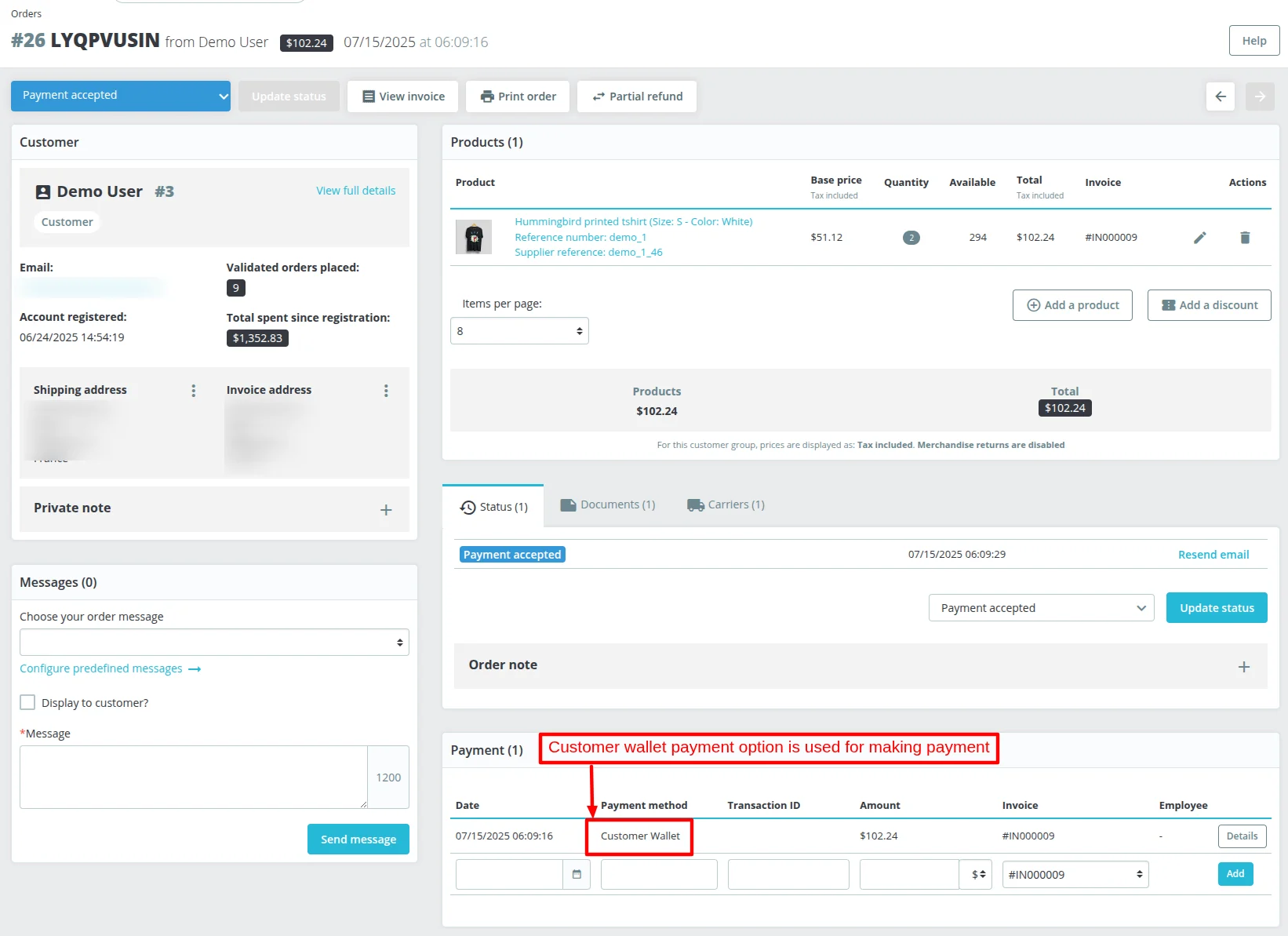Add an order note

click(1243, 666)
